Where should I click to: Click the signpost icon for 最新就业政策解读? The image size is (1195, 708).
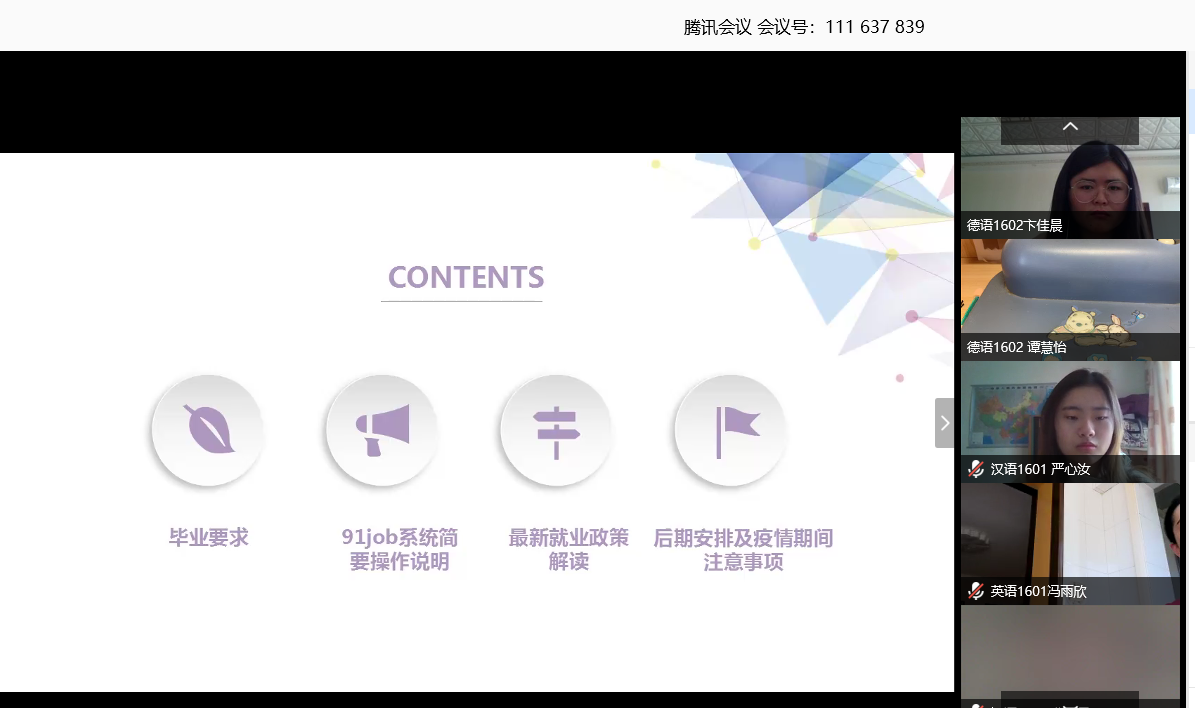pyautogui.click(x=556, y=430)
